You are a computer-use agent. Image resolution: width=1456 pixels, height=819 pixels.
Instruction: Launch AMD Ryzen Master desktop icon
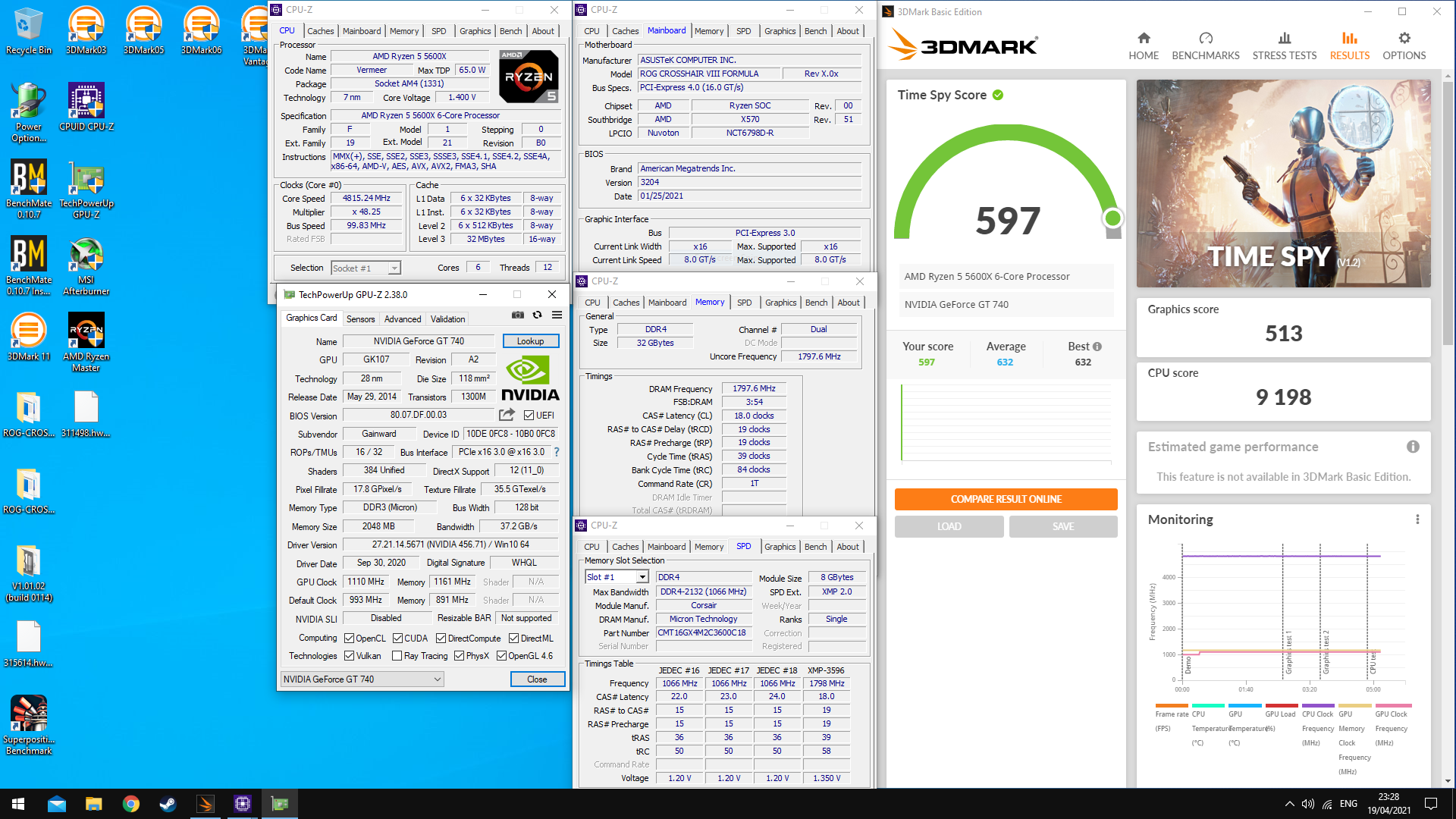click(x=86, y=342)
